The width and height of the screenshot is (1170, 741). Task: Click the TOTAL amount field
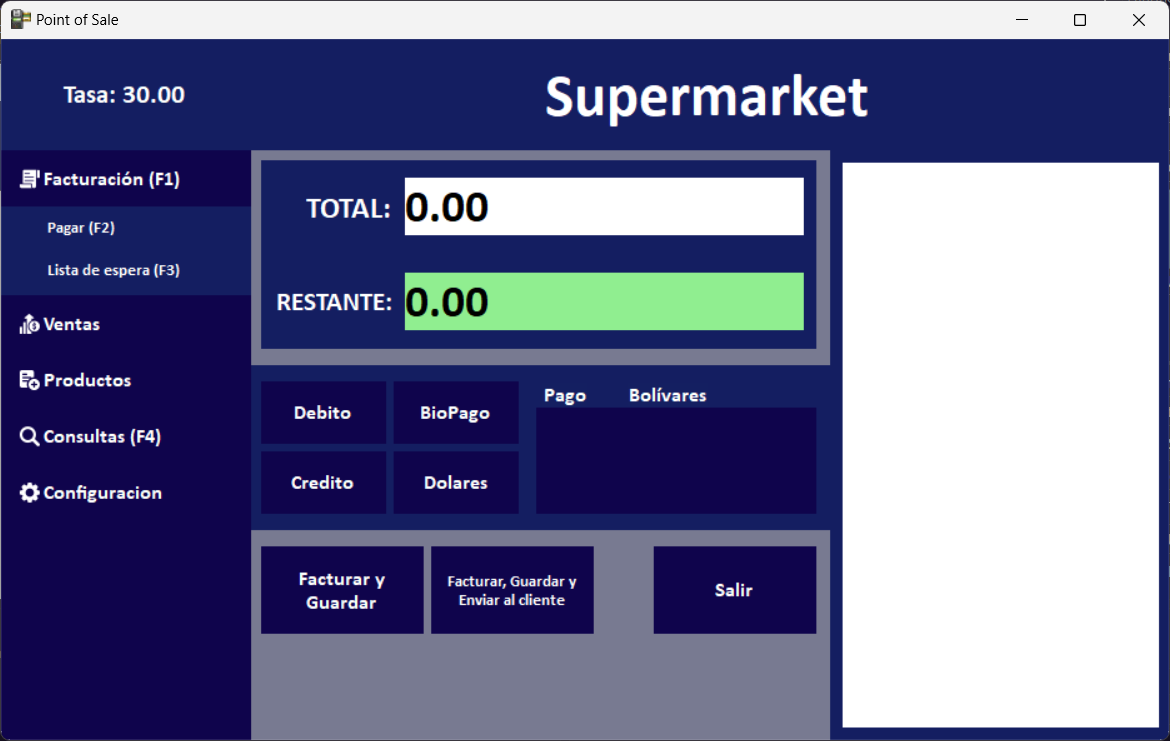point(603,207)
